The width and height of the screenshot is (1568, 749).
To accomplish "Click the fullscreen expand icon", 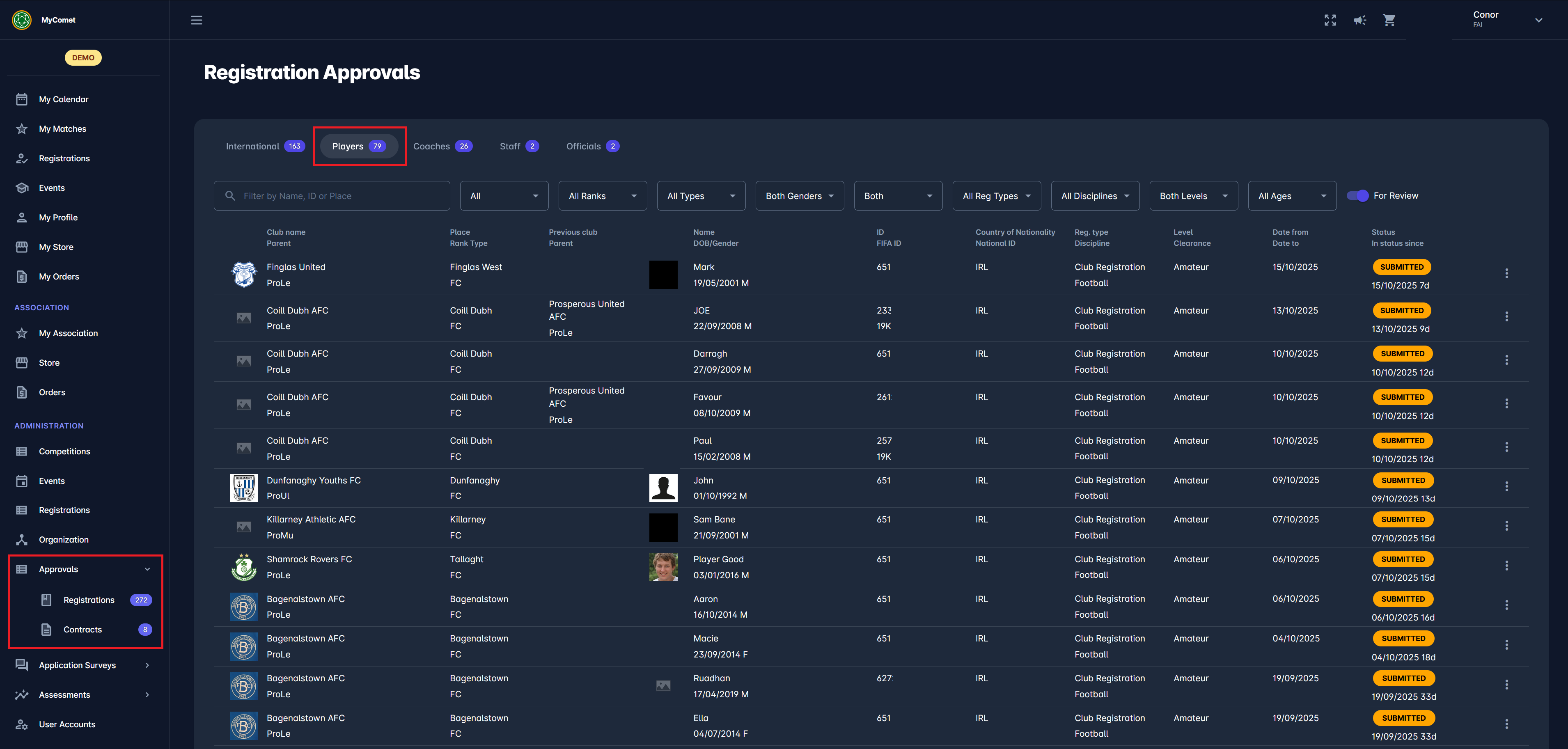I will pyautogui.click(x=1330, y=20).
